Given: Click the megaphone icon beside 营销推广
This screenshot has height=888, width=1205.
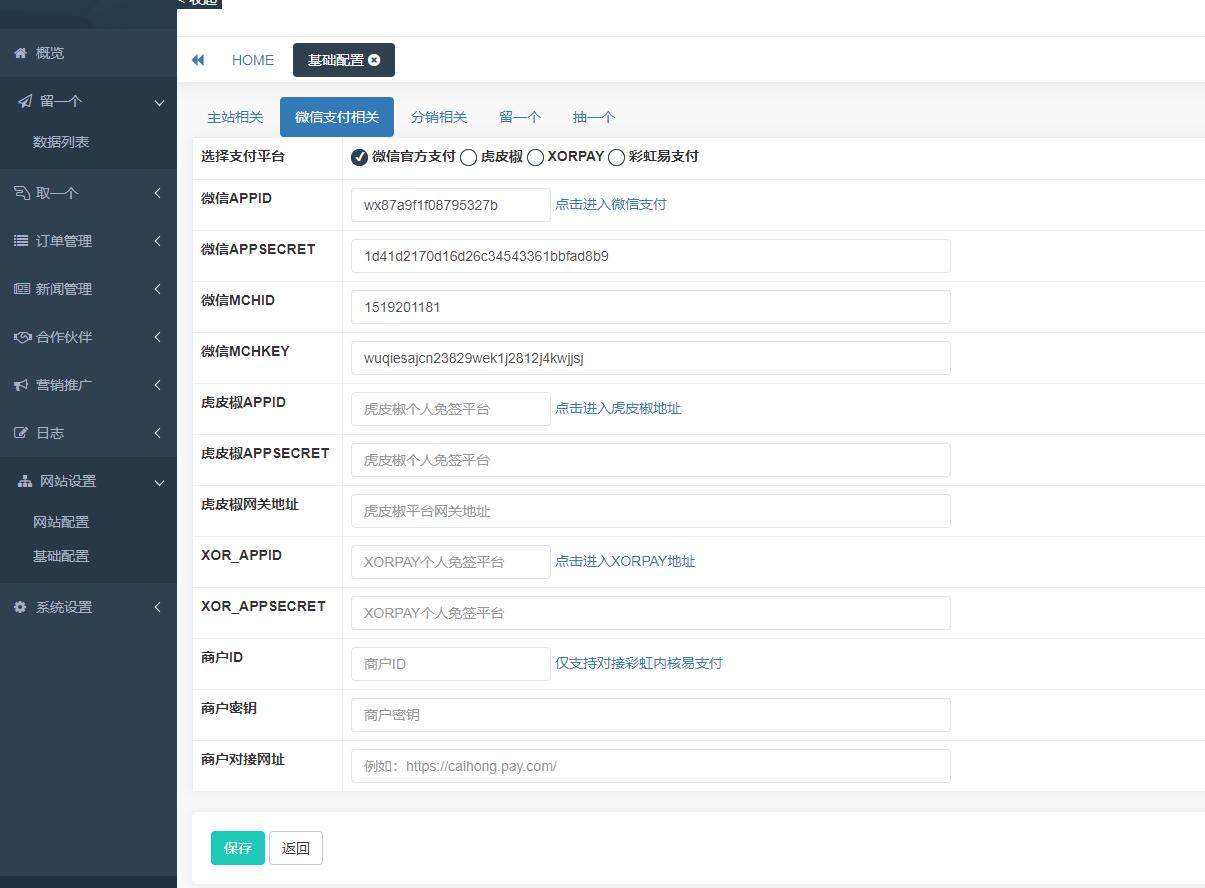Looking at the screenshot, I should pos(20,385).
